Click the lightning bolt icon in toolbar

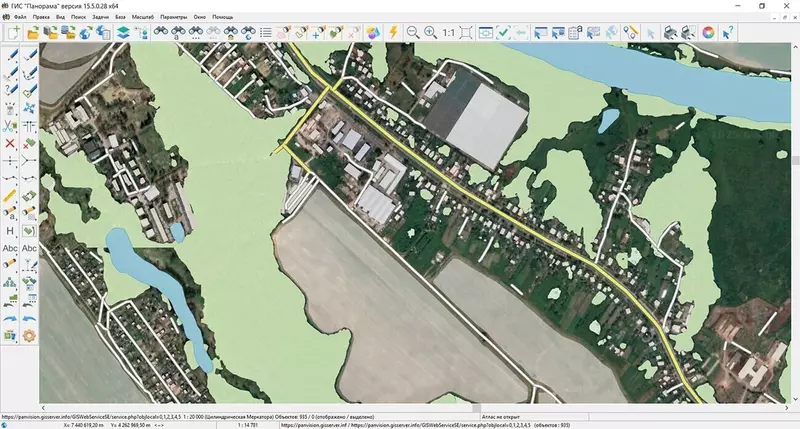392,33
